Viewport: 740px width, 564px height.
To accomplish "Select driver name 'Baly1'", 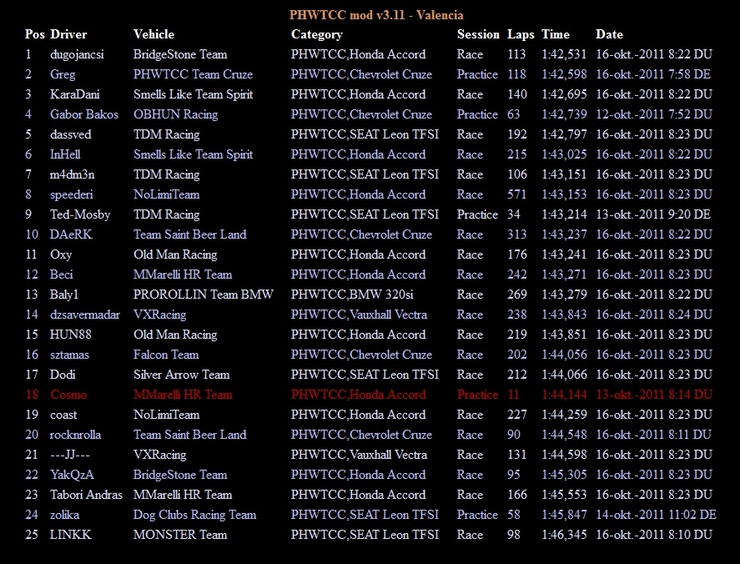I will pos(64,295).
